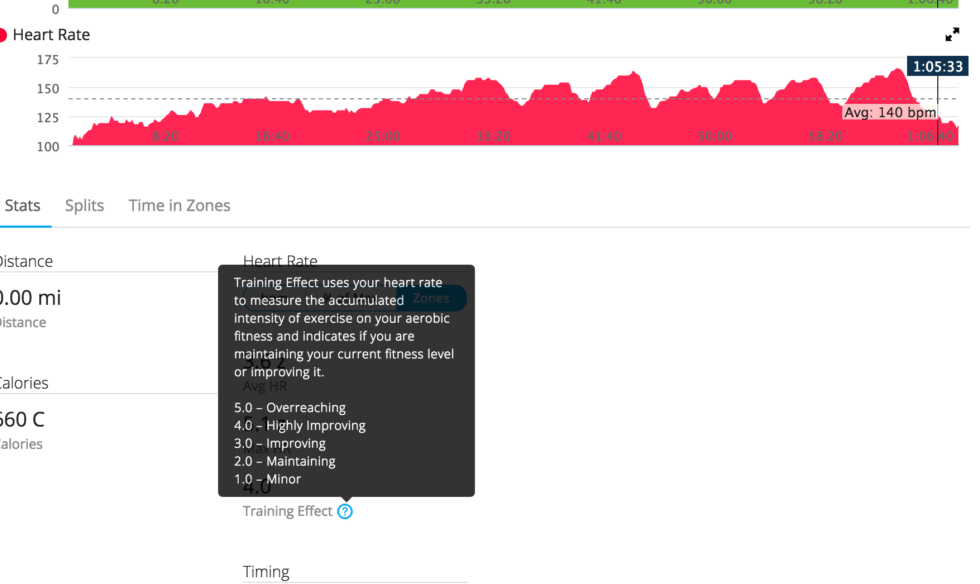The width and height of the screenshot is (980, 584).
Task: Click the Avg: 140 bpm chart label
Action: click(890, 113)
